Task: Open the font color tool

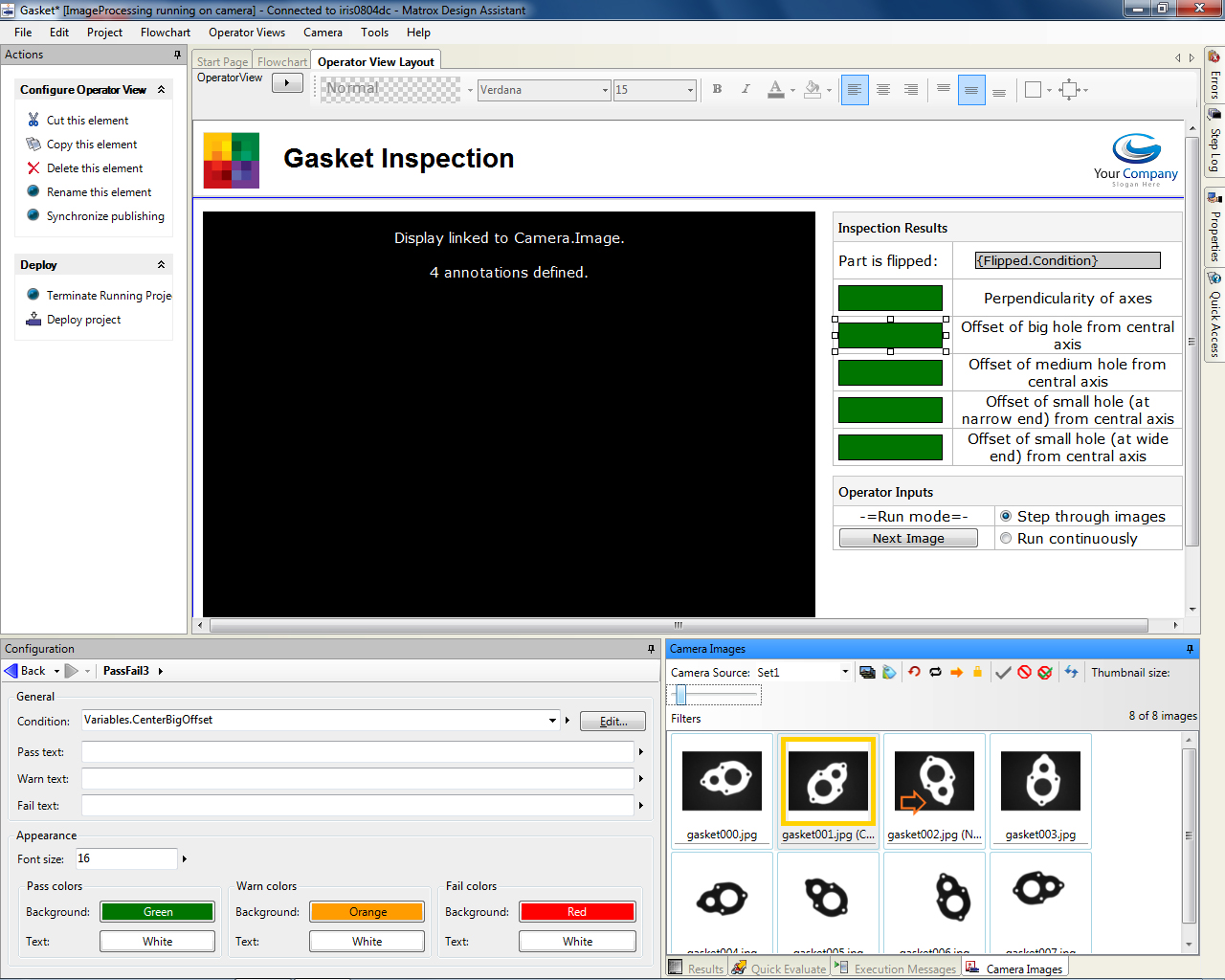Action: point(775,89)
